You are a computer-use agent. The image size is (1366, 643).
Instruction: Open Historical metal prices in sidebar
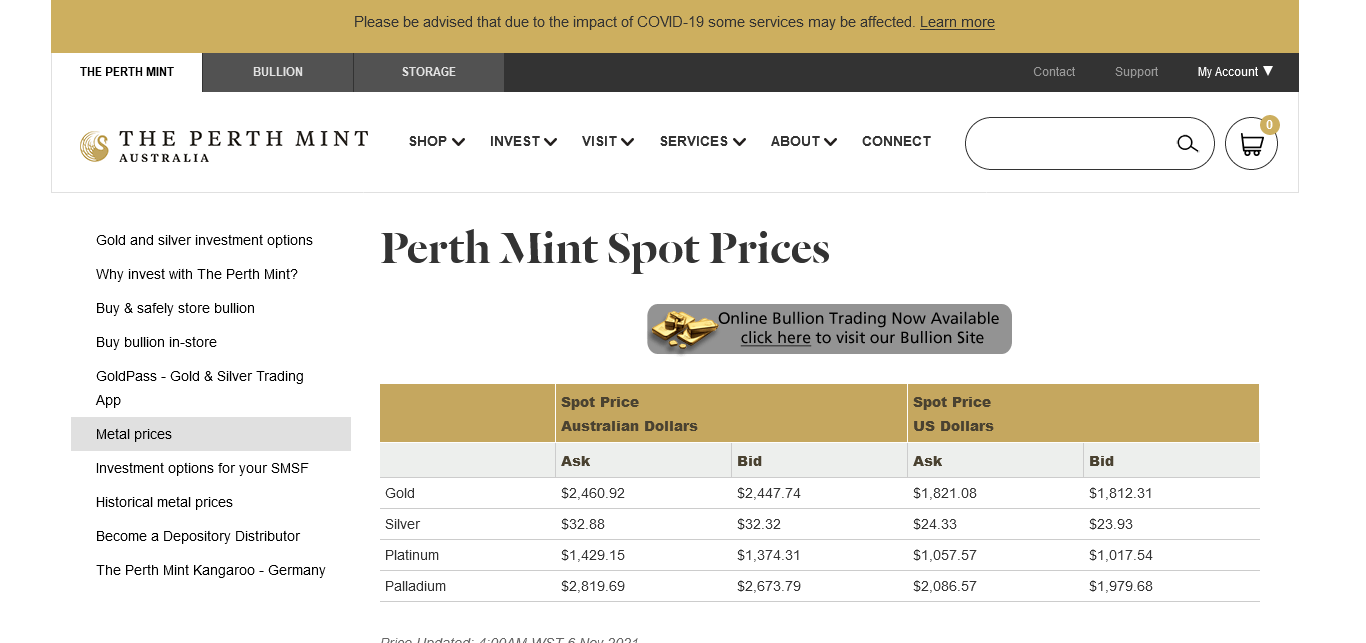(x=164, y=502)
